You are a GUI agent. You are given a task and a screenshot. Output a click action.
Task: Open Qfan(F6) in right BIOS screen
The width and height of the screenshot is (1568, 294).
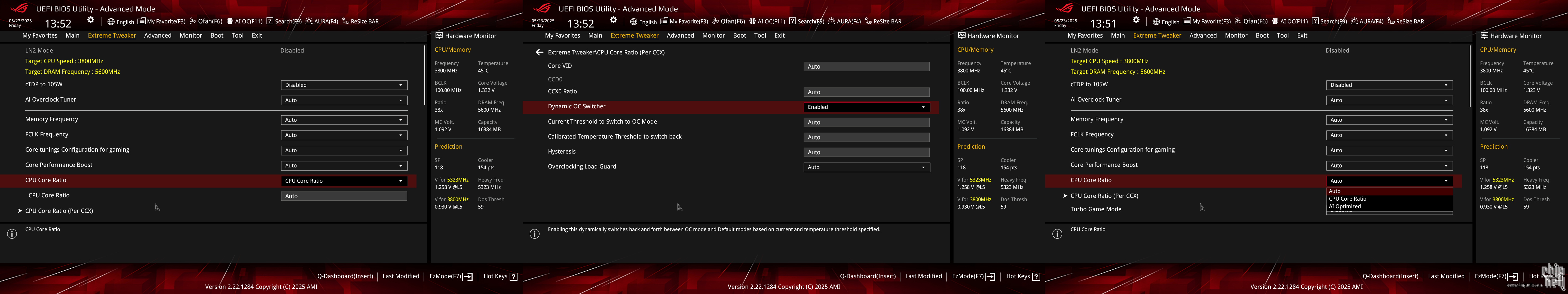pos(1251,21)
